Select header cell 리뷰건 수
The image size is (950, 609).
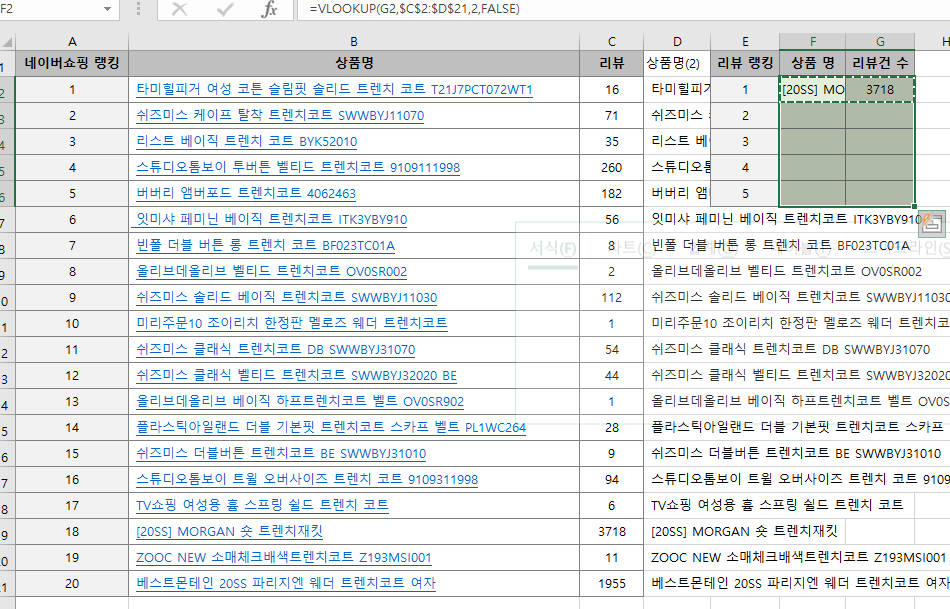pos(880,63)
